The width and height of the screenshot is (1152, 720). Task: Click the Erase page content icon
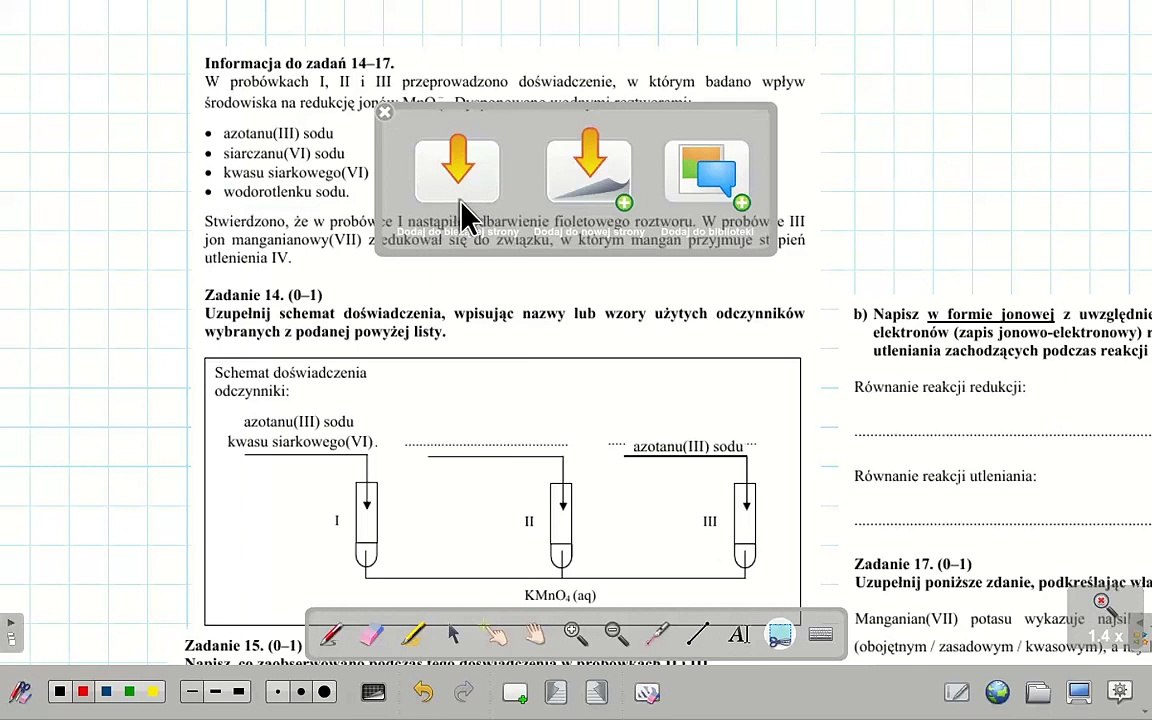[x=647, y=692]
